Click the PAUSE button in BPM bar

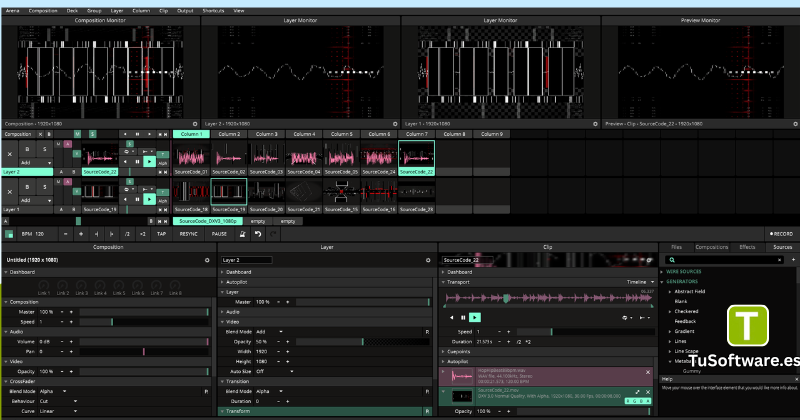(219, 234)
